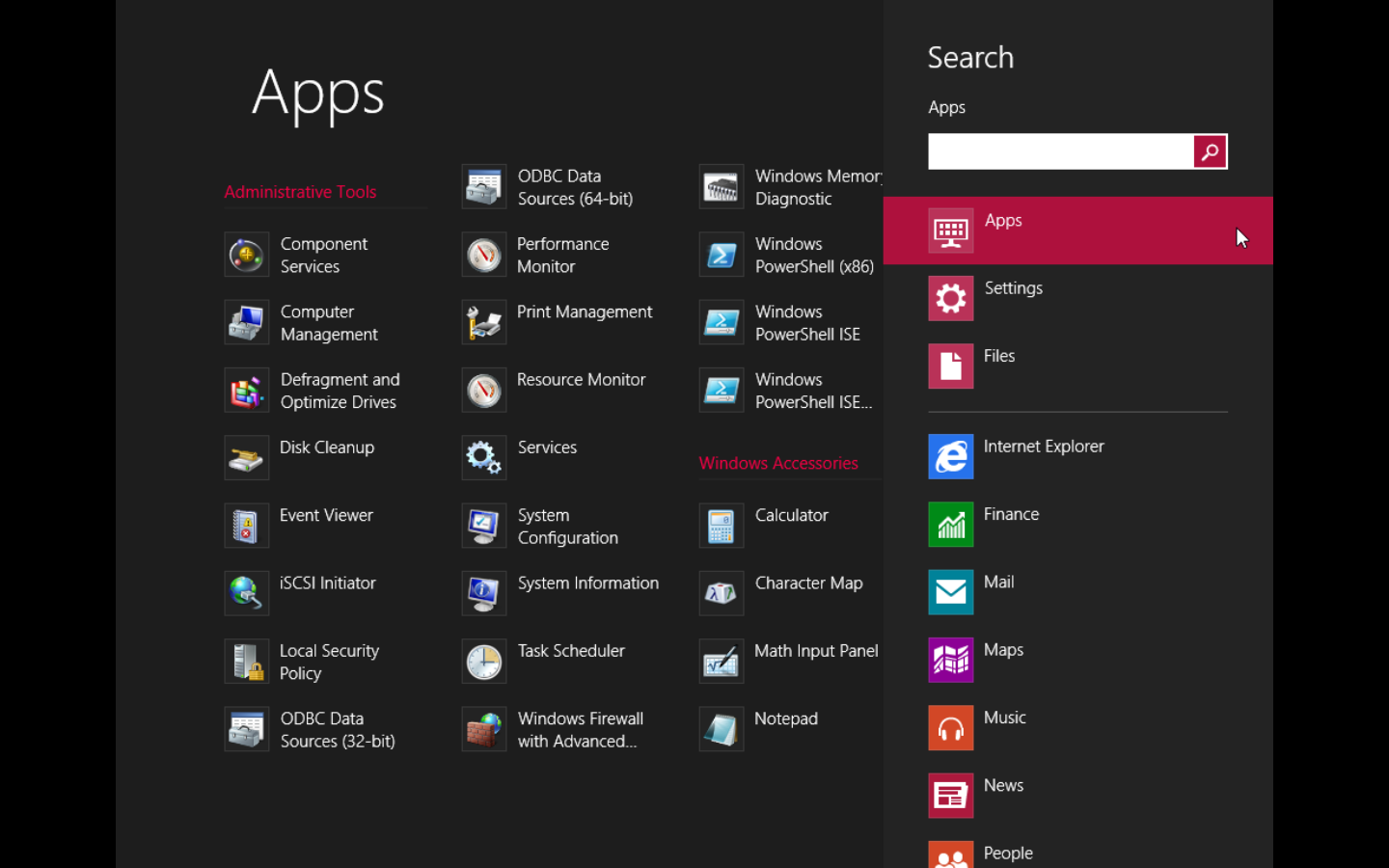The image size is (1389, 868).
Task: Open Character Map icon
Action: click(x=722, y=593)
